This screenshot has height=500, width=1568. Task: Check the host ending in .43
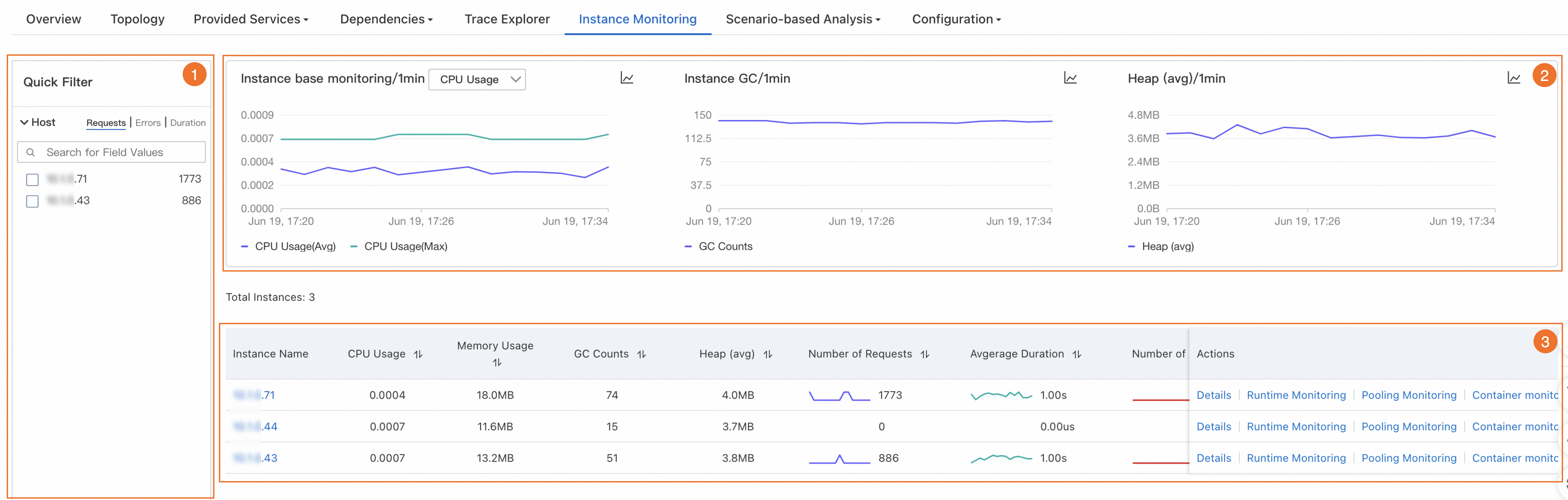32,201
